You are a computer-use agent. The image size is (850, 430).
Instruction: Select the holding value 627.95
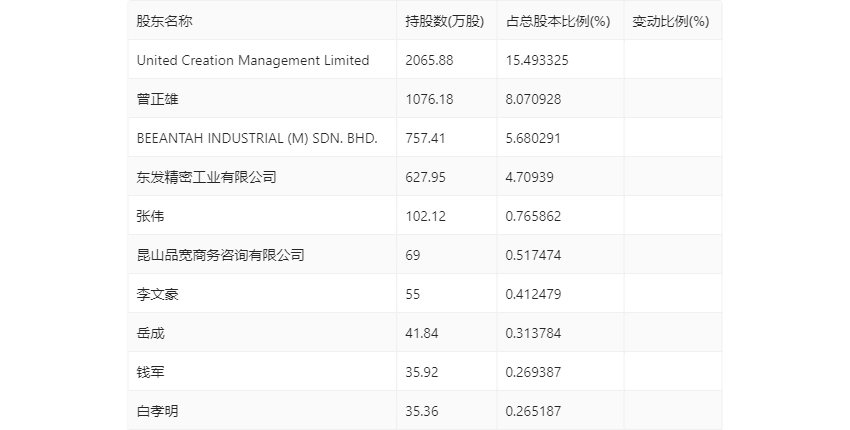click(426, 177)
